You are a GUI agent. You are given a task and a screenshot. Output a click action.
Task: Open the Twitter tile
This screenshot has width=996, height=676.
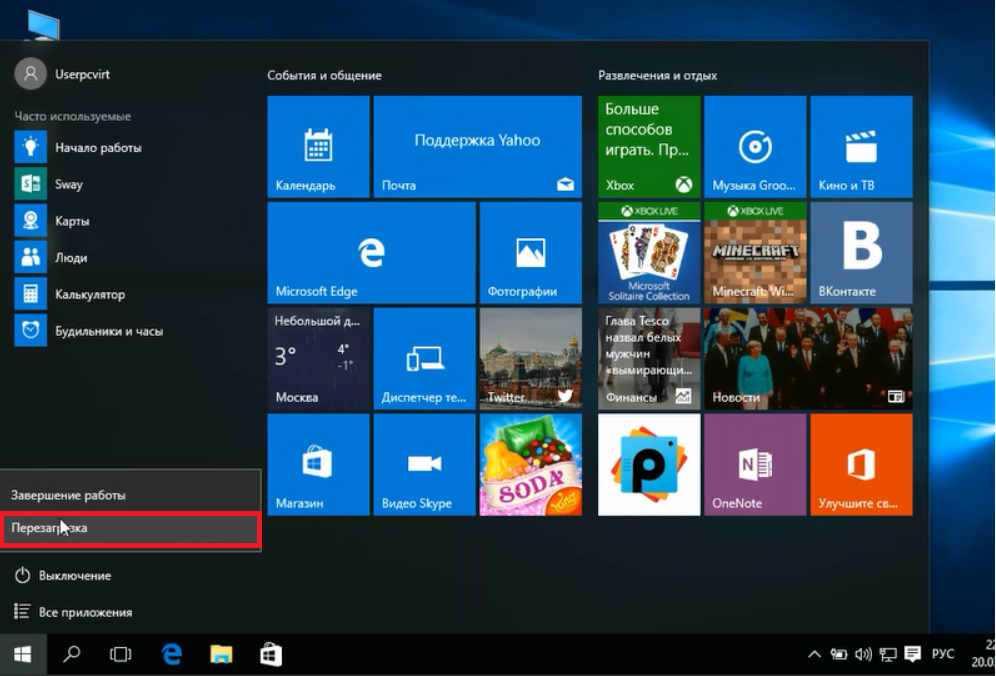[530, 359]
